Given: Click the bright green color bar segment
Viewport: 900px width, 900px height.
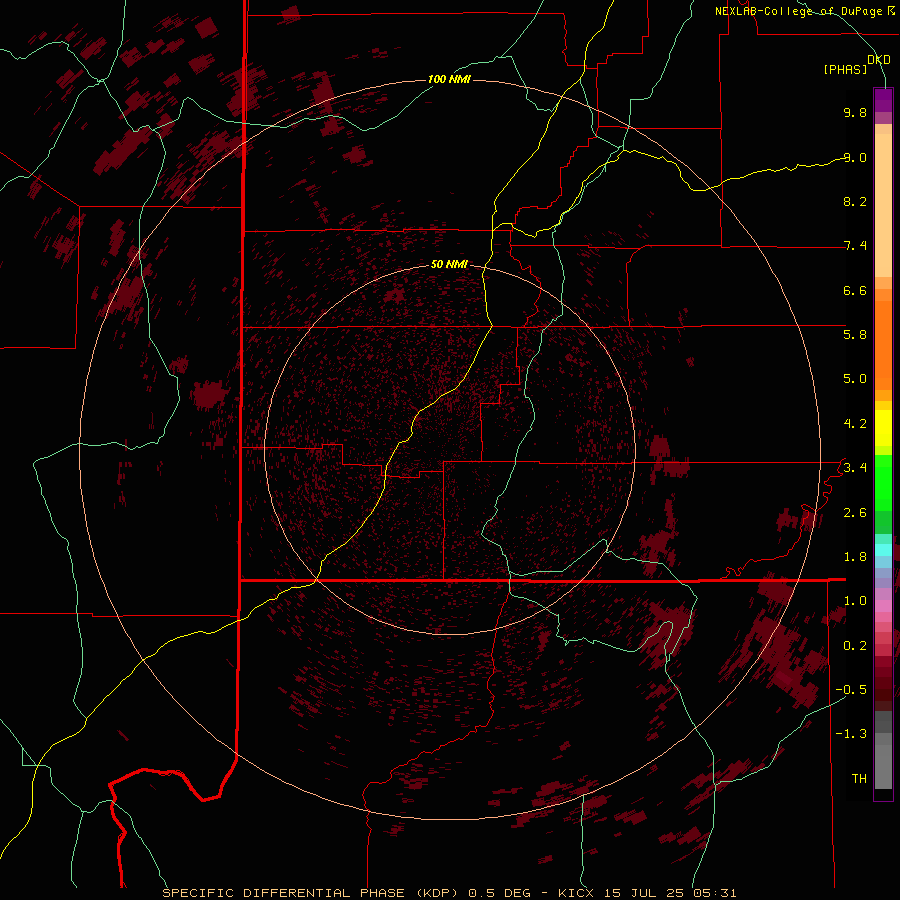Looking at the screenshot, I should pos(883,483).
